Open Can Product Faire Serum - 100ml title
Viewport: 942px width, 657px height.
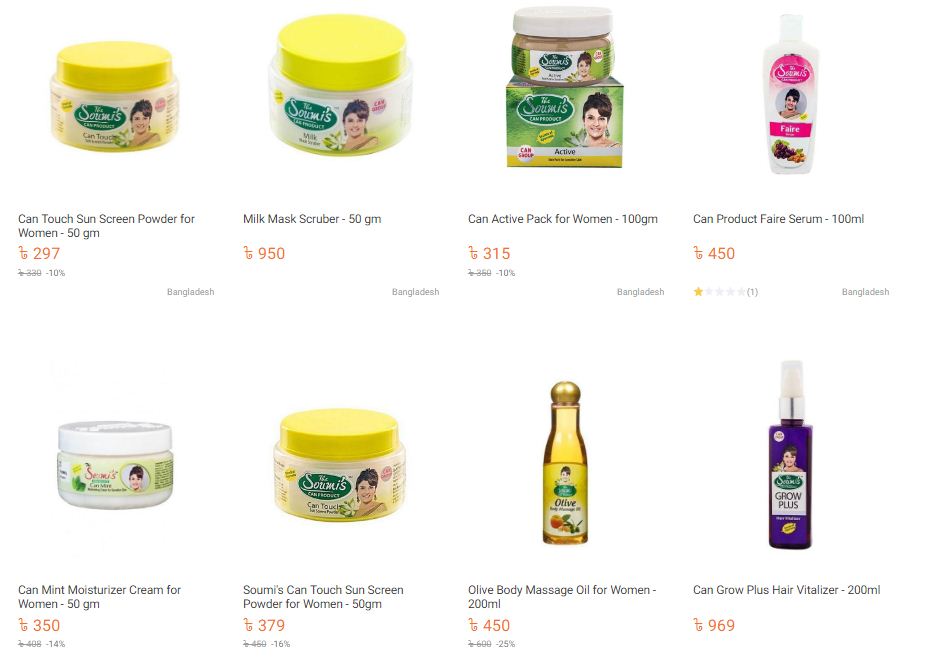click(779, 219)
